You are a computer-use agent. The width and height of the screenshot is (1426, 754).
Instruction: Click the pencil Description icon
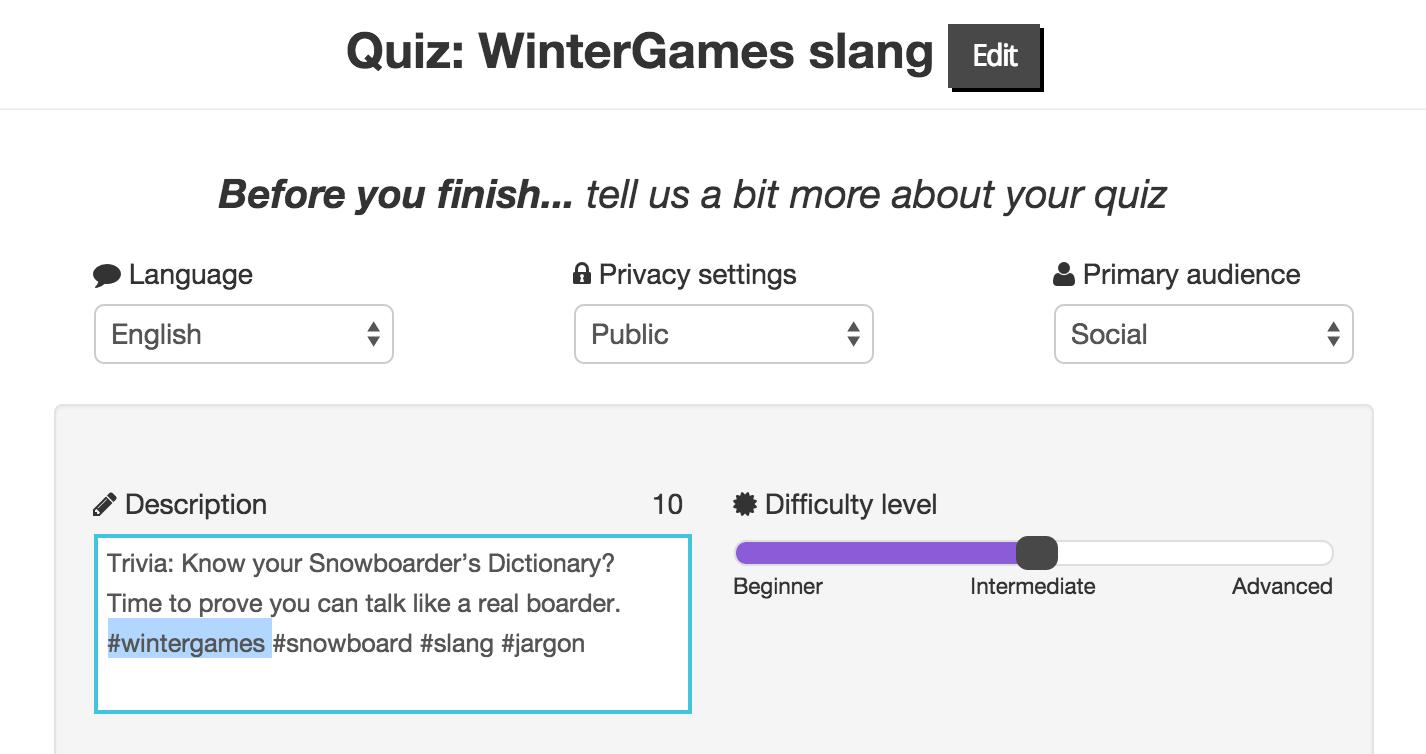tap(104, 505)
